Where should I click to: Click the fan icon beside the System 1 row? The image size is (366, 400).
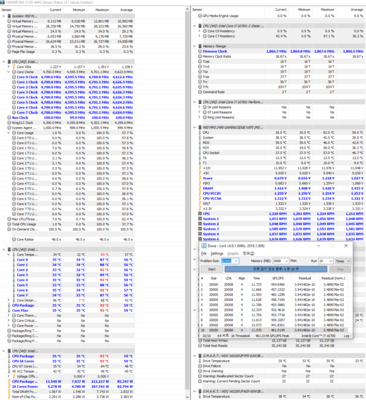[x=200, y=219]
